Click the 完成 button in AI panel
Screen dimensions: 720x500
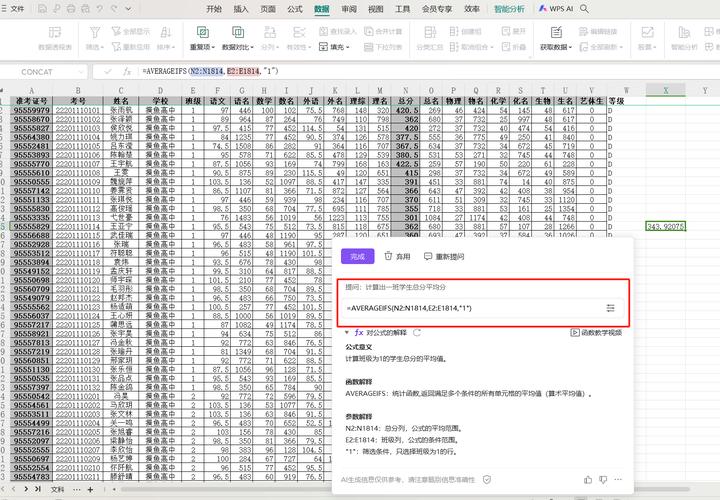(x=357, y=256)
